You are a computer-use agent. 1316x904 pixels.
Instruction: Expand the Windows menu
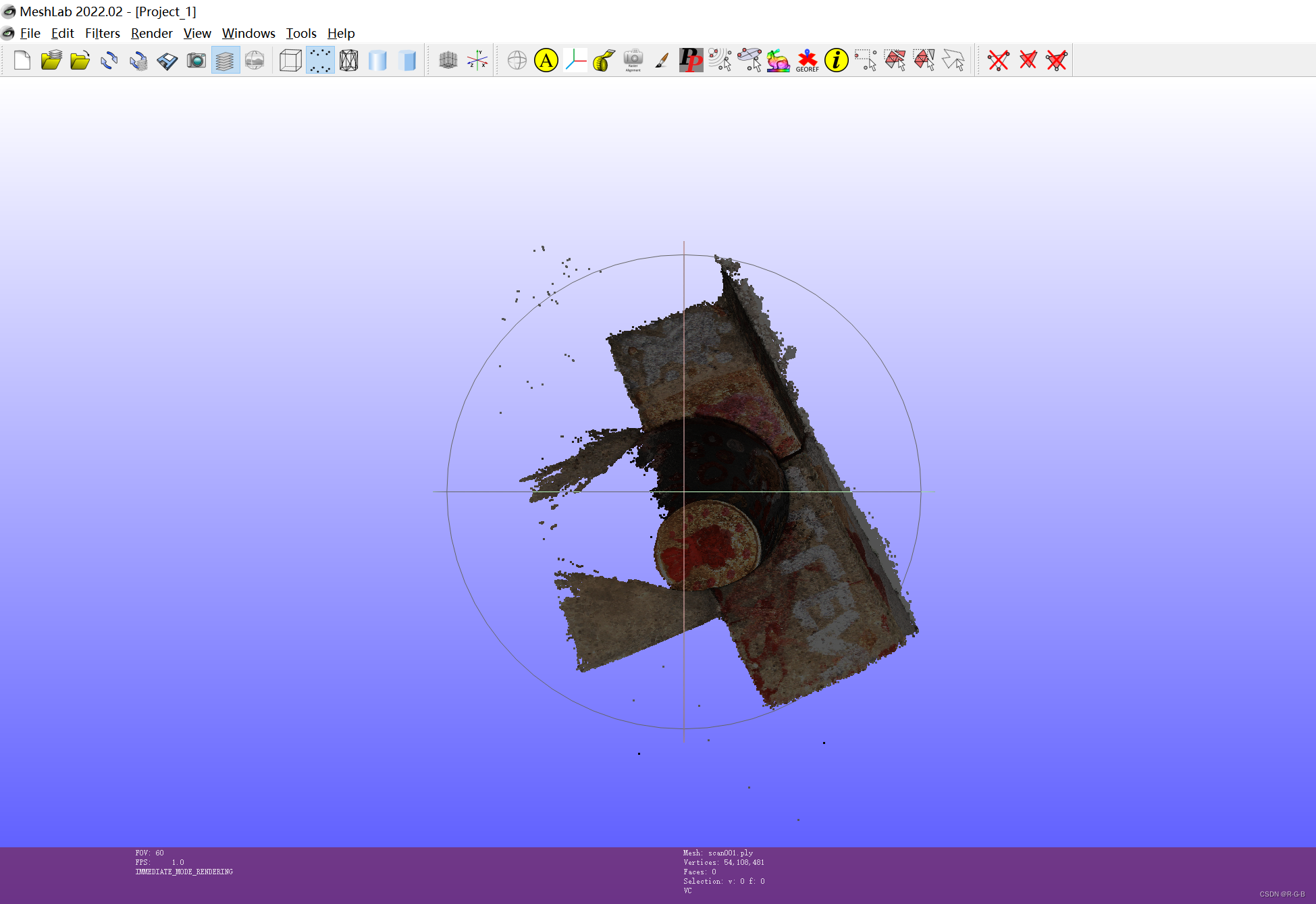(x=248, y=33)
